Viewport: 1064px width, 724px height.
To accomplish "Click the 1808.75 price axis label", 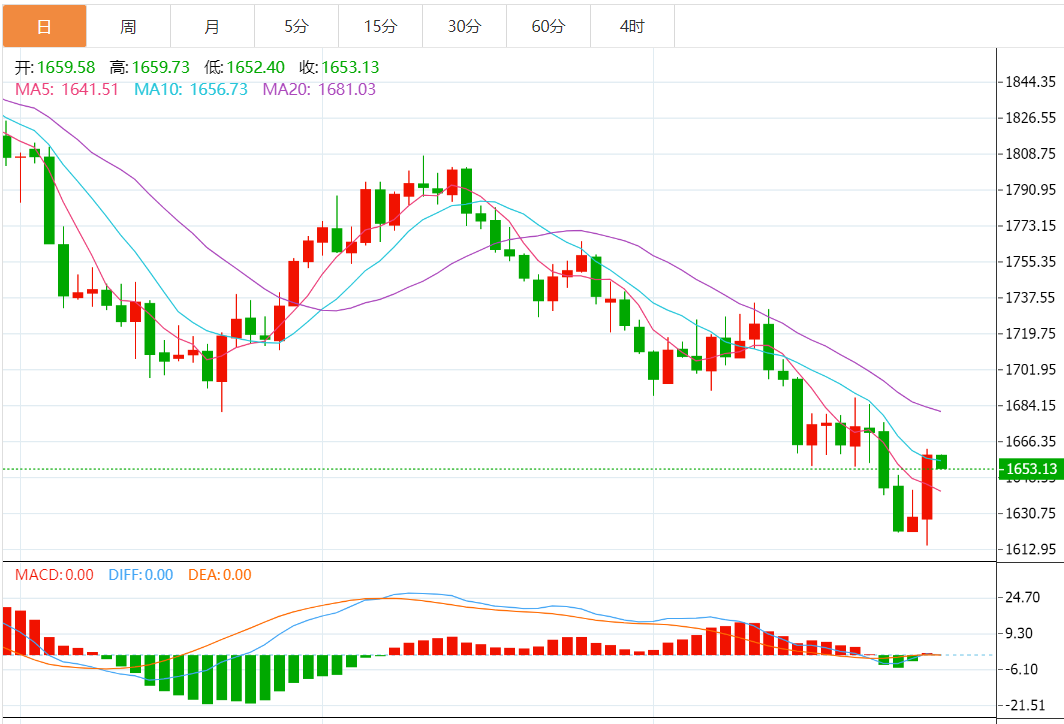I will pyautogui.click(x=1030, y=154).
